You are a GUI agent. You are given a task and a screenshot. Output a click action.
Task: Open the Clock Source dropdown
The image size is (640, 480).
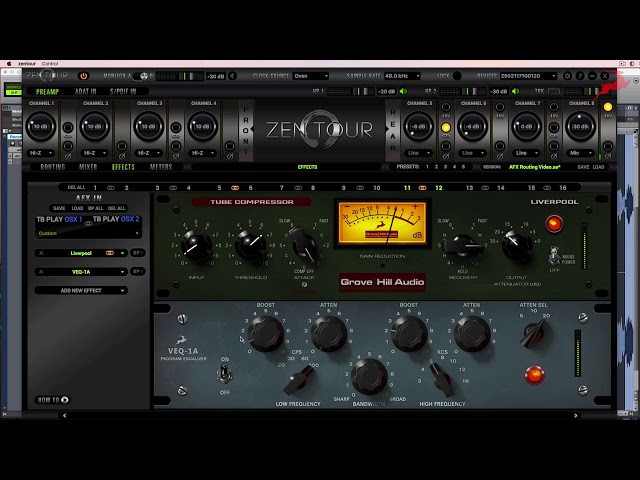[311, 76]
